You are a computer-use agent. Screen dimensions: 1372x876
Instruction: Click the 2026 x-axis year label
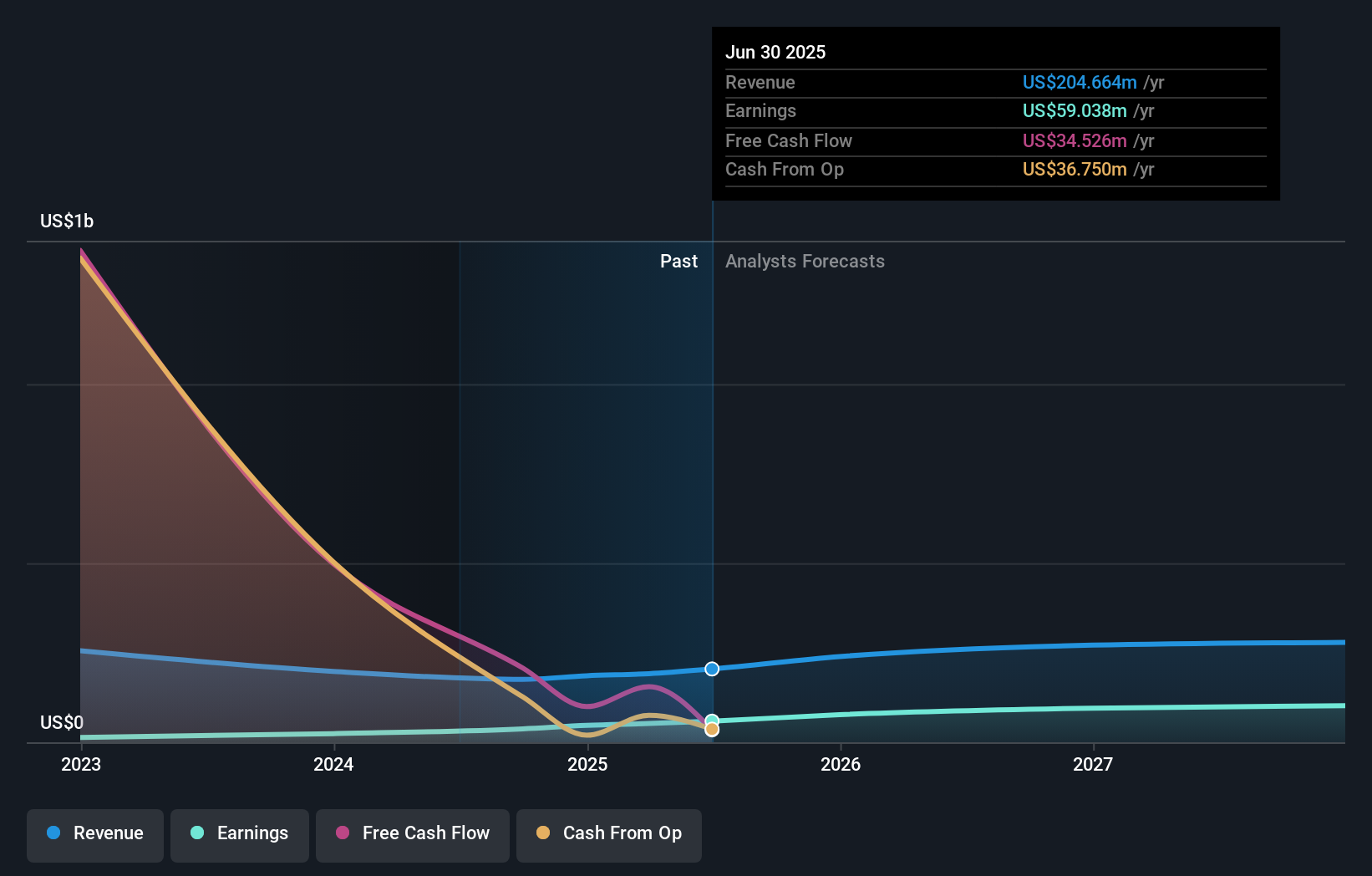click(x=841, y=764)
